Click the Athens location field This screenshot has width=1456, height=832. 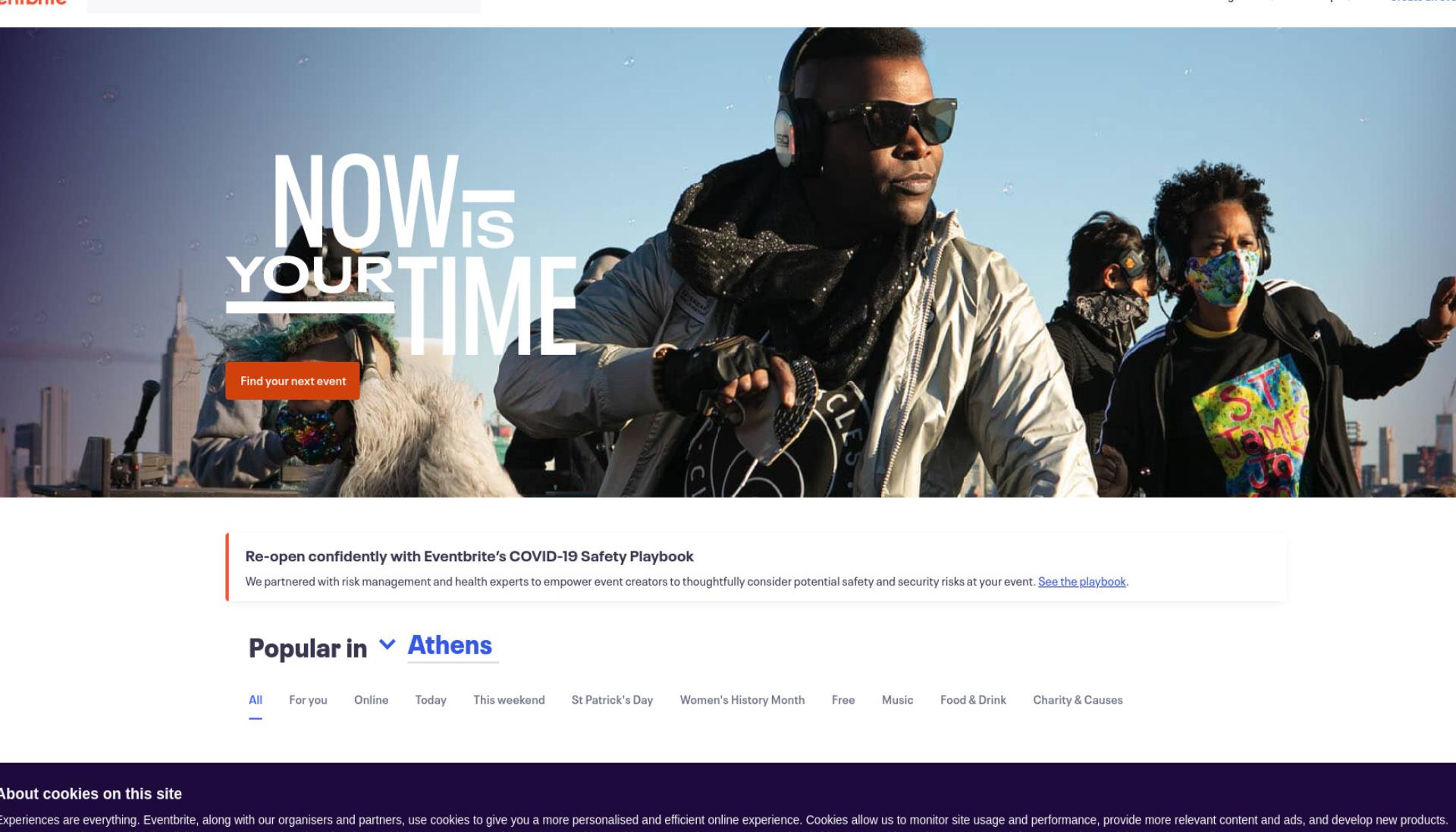coord(453,645)
